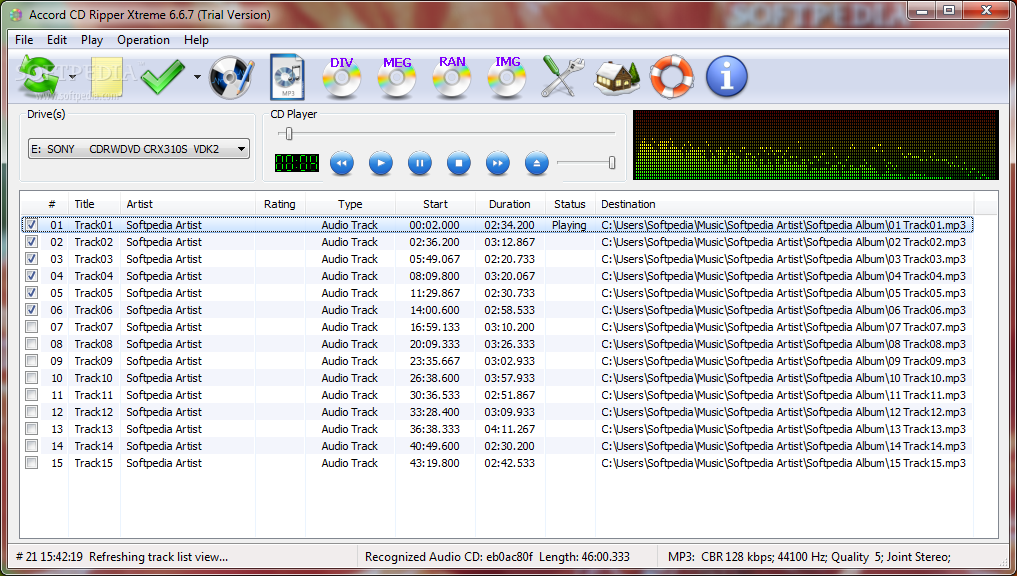Click the green elapsed time display

click(x=297, y=163)
